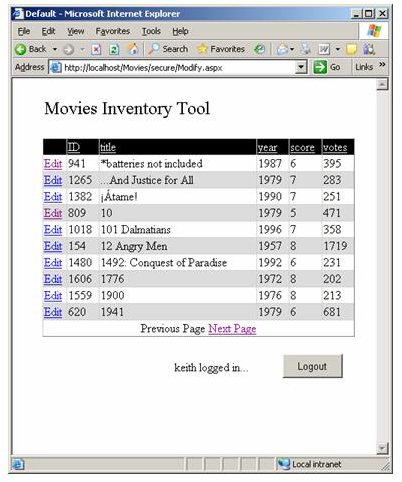Click the Windows flag logo
The height and width of the screenshot is (482, 402).
click(x=374, y=31)
